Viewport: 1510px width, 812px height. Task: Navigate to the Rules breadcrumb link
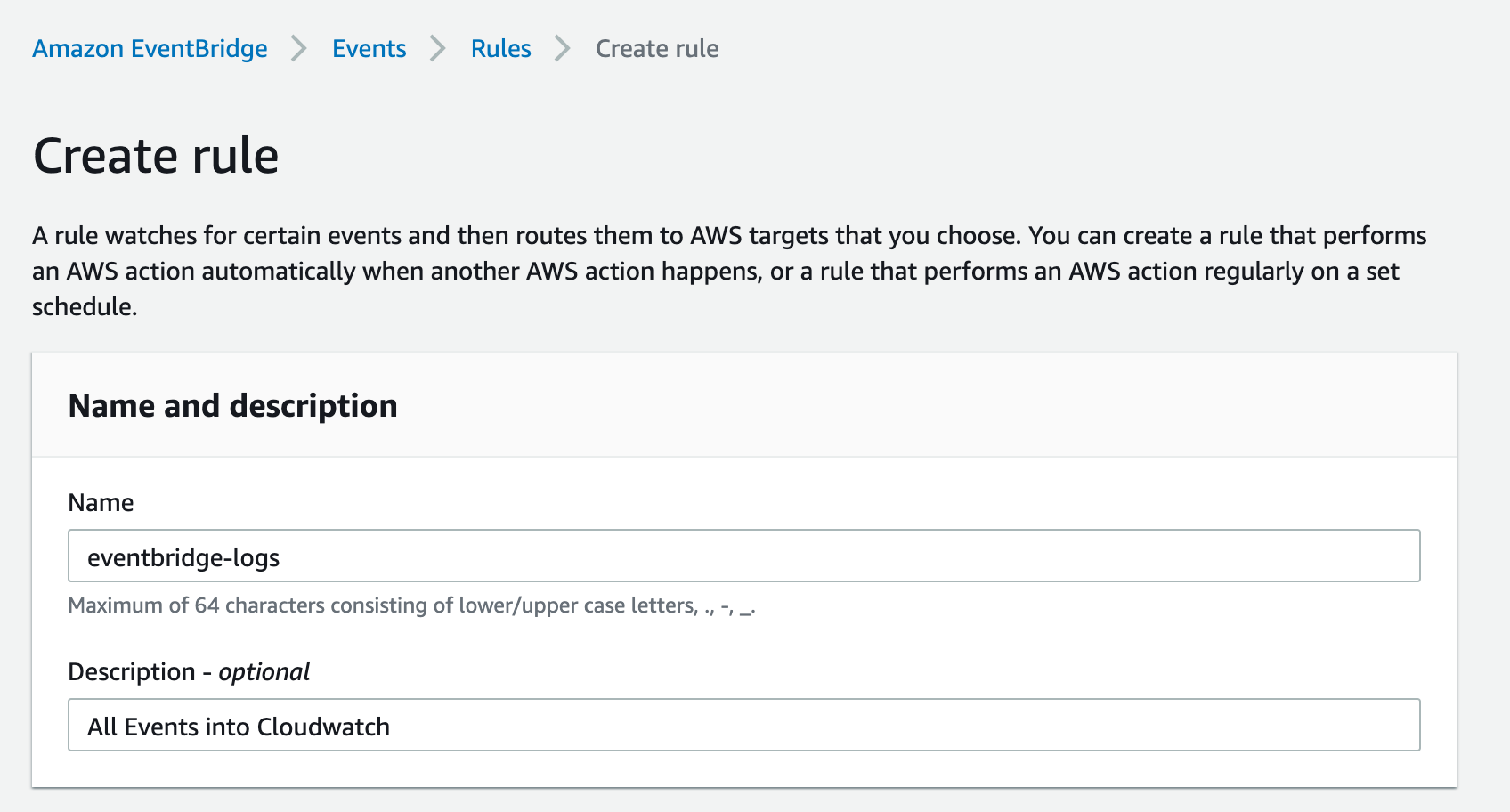tap(500, 48)
